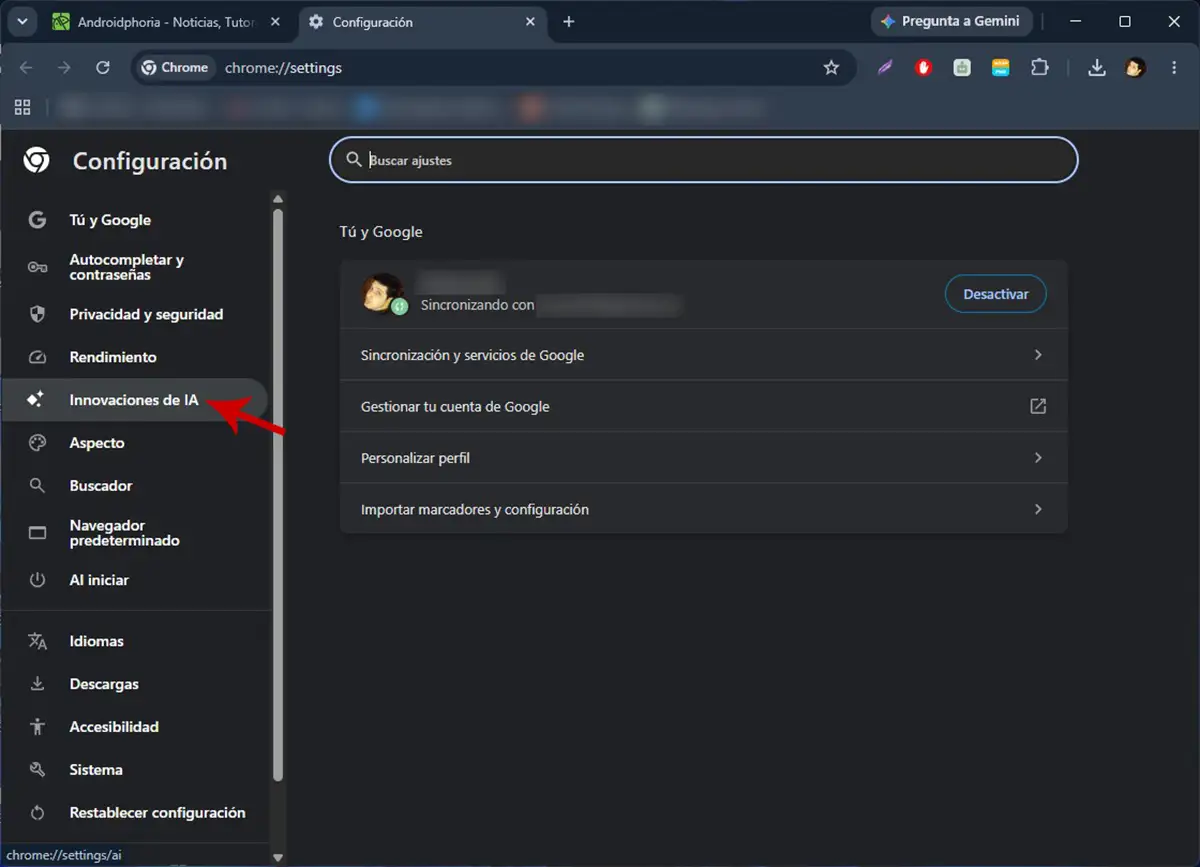
Task: Click the yellow card extension icon
Action: click(x=1001, y=68)
